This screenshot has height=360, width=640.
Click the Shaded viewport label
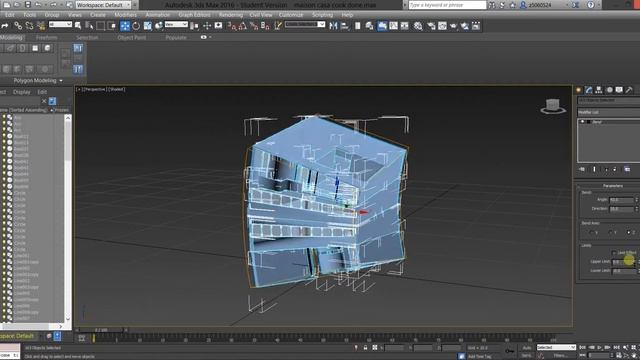tap(117, 89)
